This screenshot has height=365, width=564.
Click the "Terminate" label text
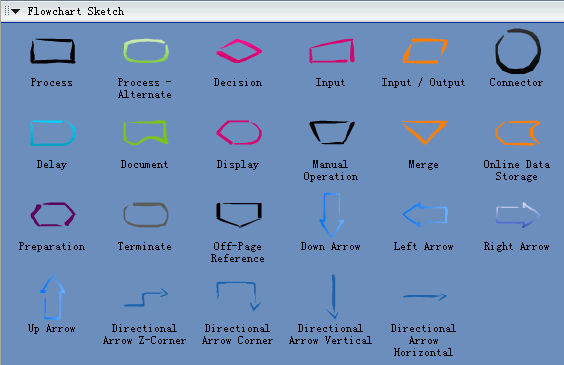tap(145, 246)
